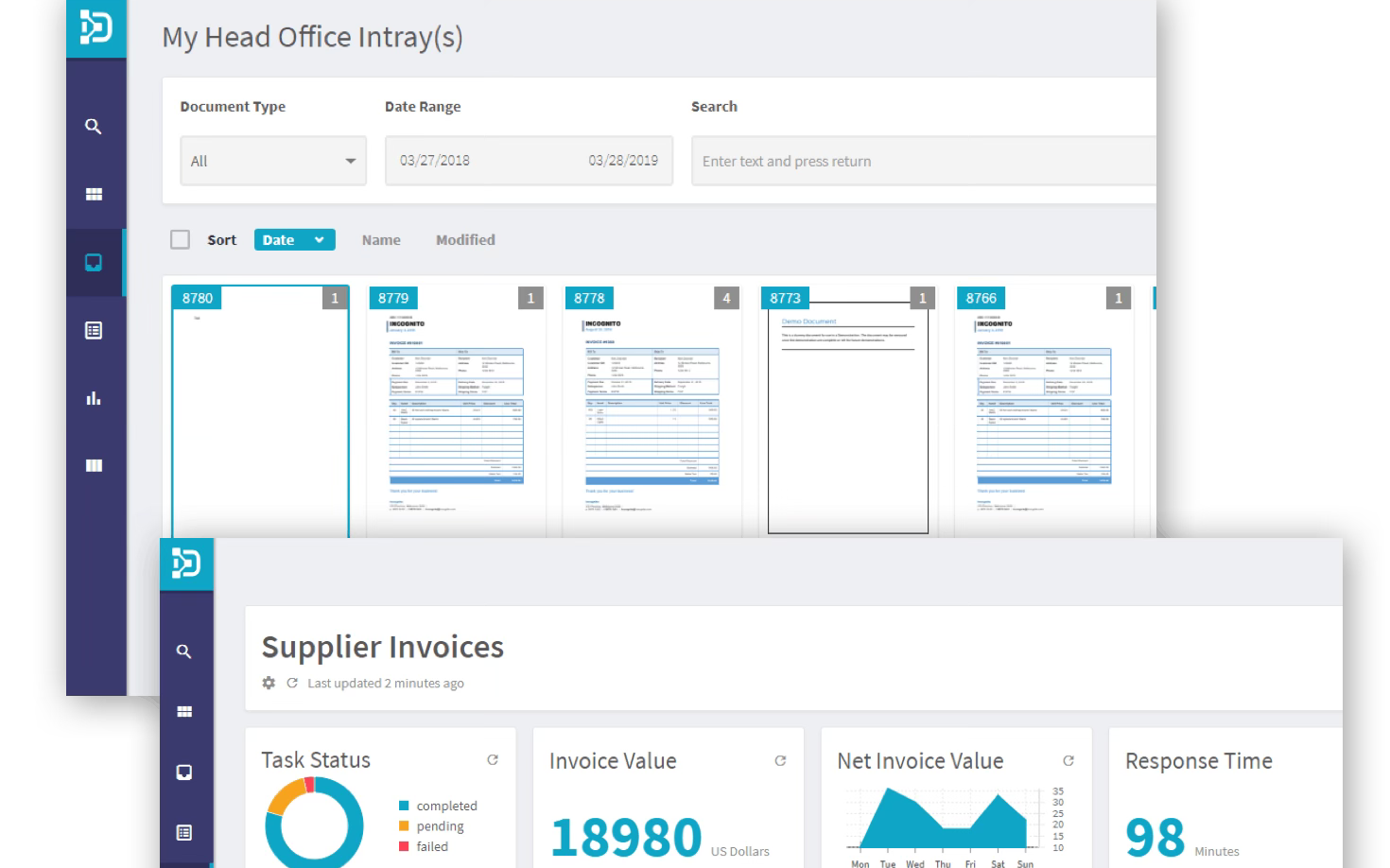Viewport: 1390px width, 868px height.
Task: Open document thumbnail 8773
Action: pos(847,411)
